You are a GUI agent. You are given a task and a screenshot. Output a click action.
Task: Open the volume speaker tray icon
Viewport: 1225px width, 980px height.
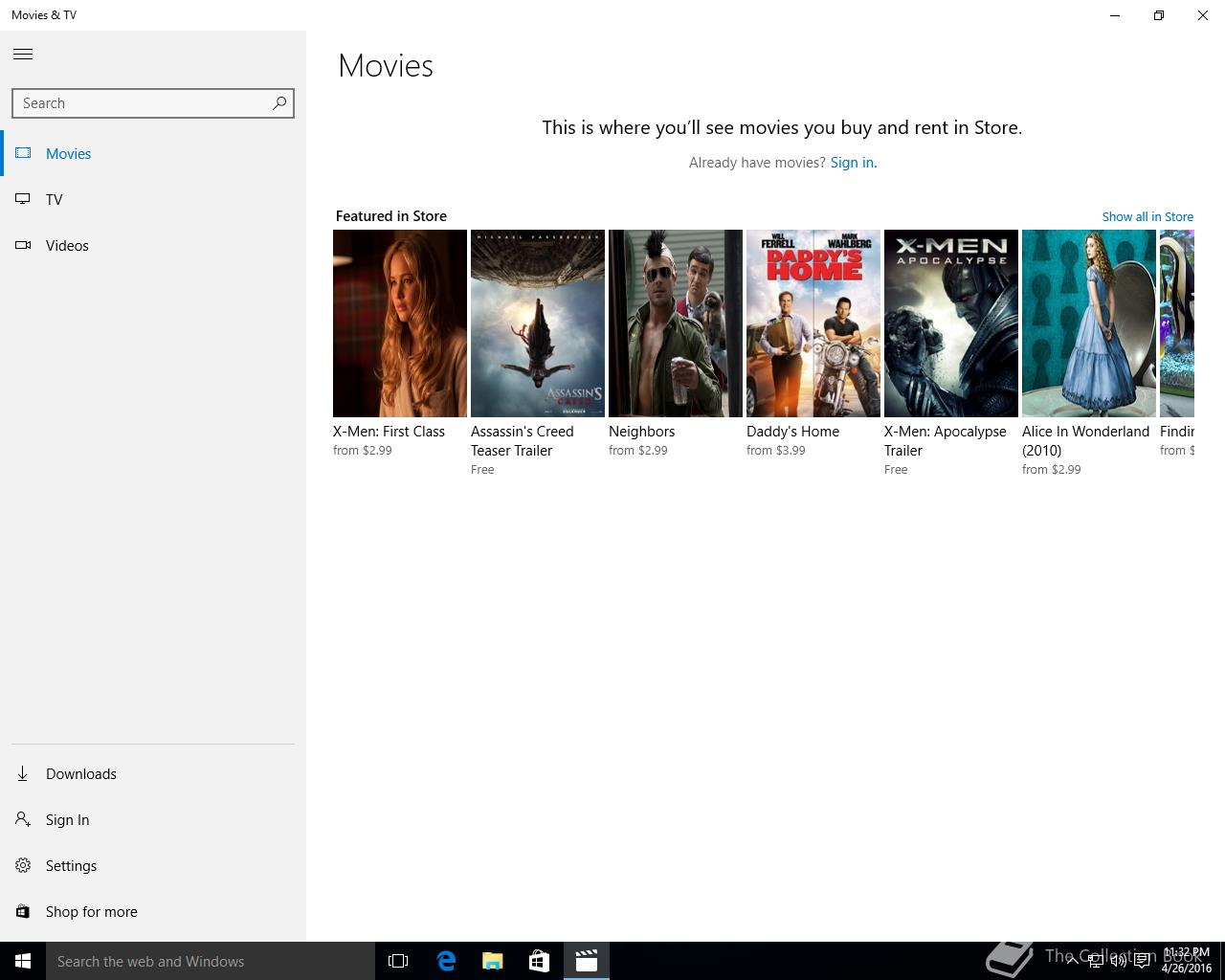pyautogui.click(x=1118, y=961)
